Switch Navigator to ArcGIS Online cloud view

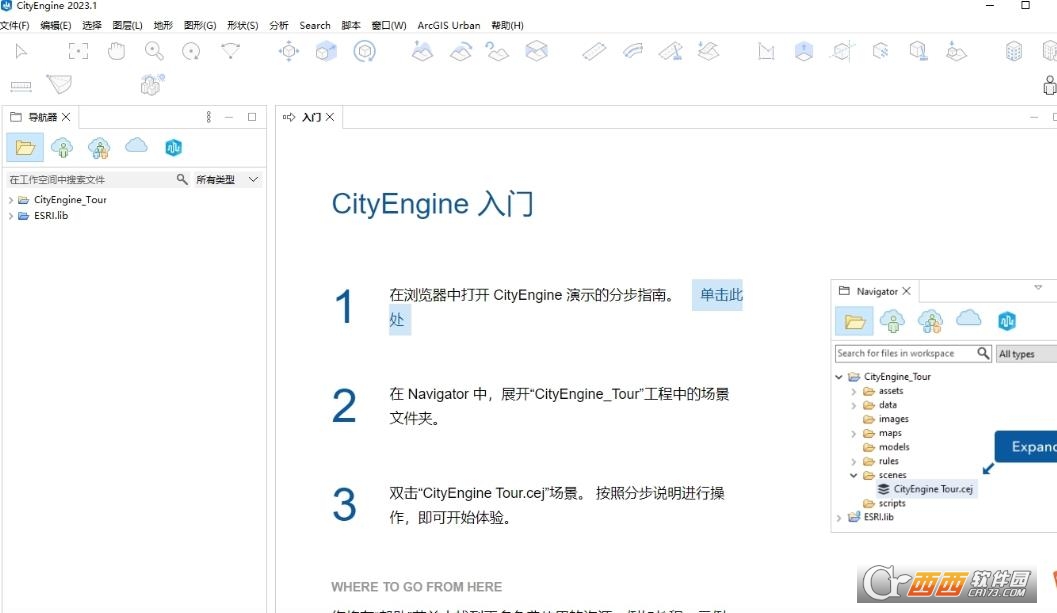click(136, 145)
